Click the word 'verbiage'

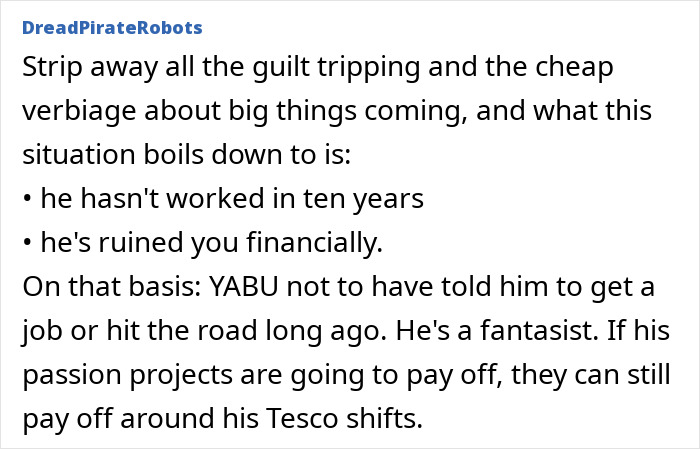tap(79, 111)
